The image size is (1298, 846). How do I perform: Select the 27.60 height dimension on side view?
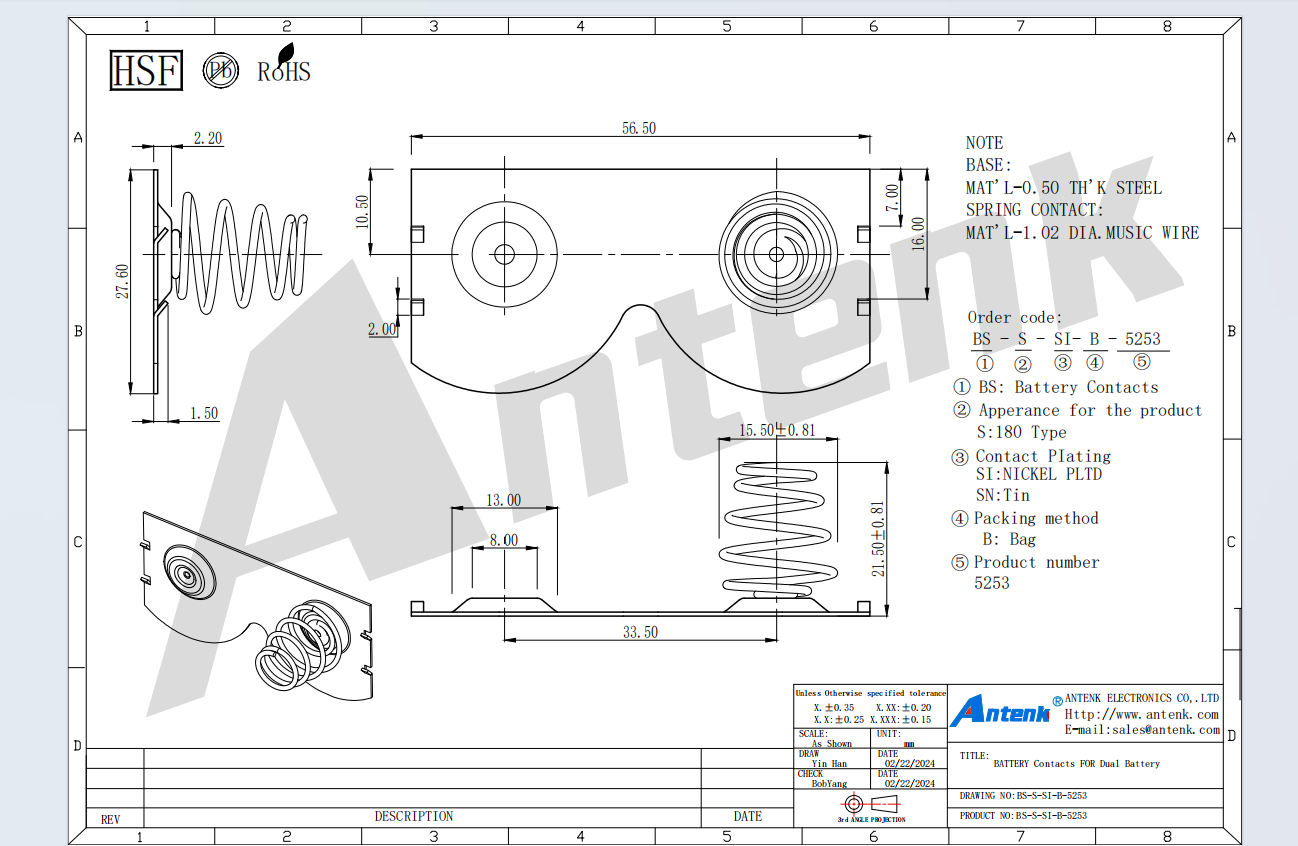click(x=122, y=281)
